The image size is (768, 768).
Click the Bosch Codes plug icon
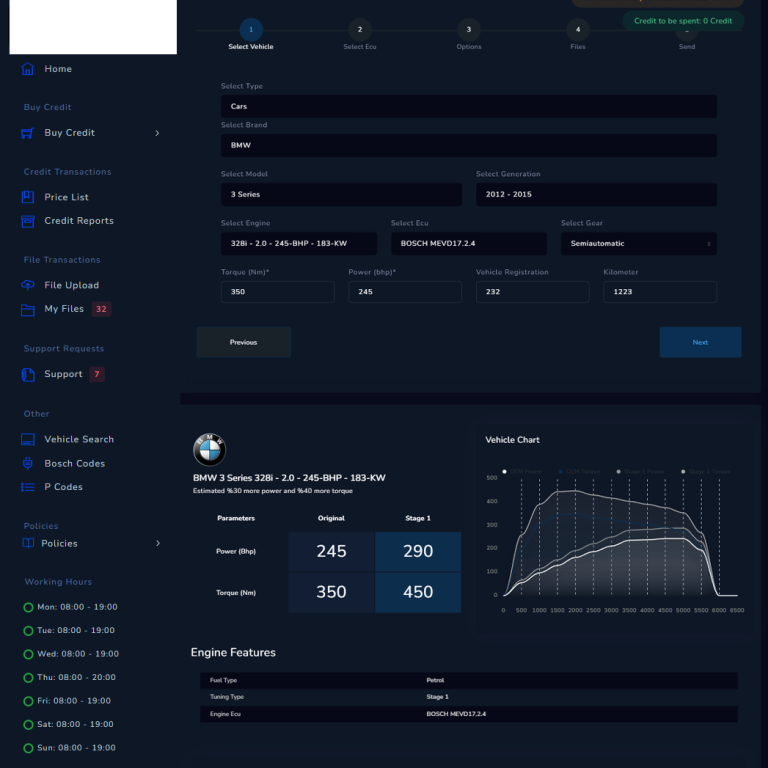28,463
